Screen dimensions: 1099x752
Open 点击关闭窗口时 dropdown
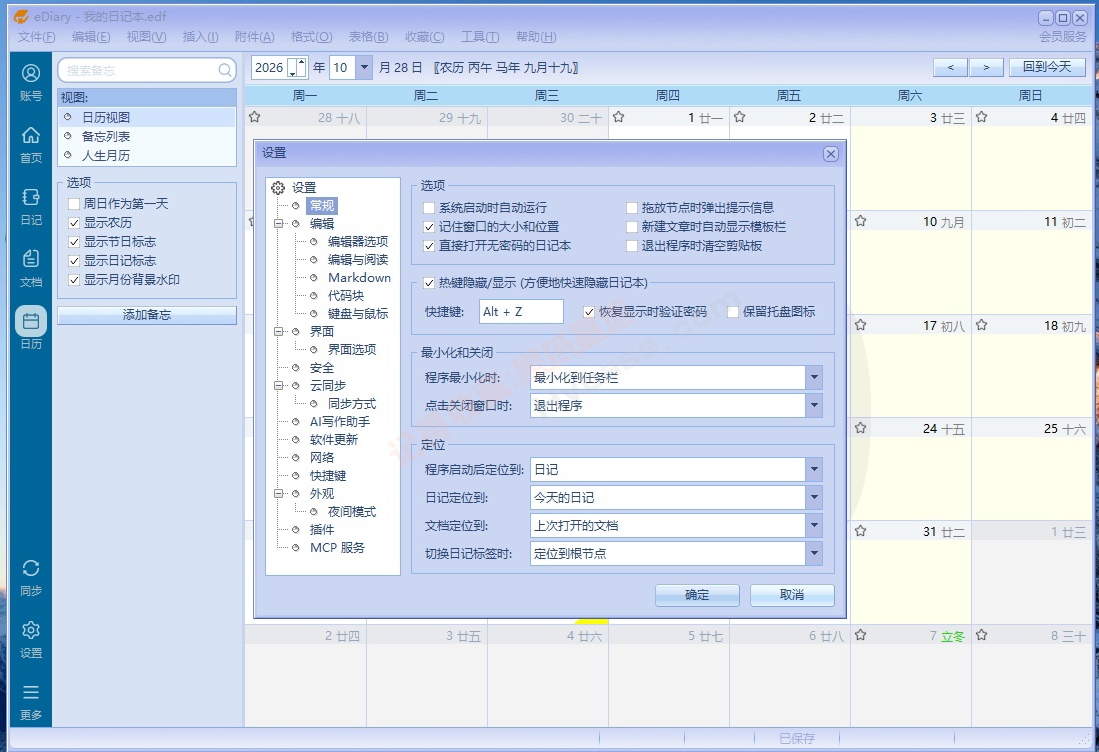pos(814,405)
